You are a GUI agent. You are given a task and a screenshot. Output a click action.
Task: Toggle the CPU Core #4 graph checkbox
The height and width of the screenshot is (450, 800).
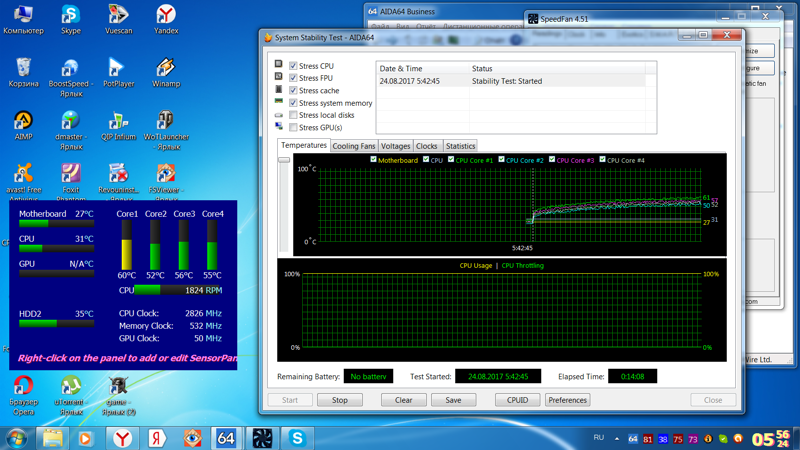point(602,160)
